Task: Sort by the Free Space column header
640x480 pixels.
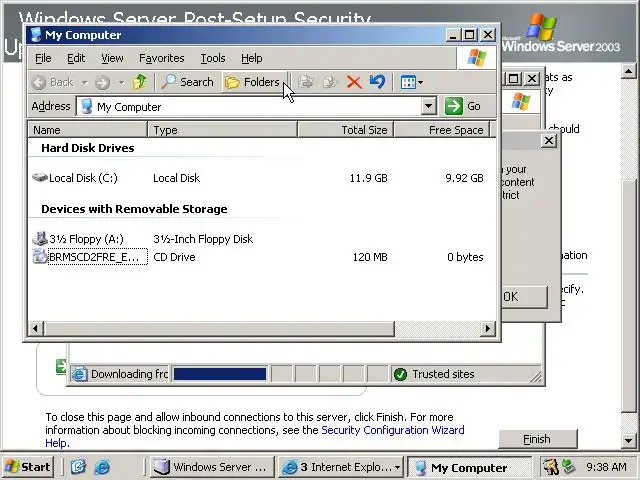Action: (442, 130)
